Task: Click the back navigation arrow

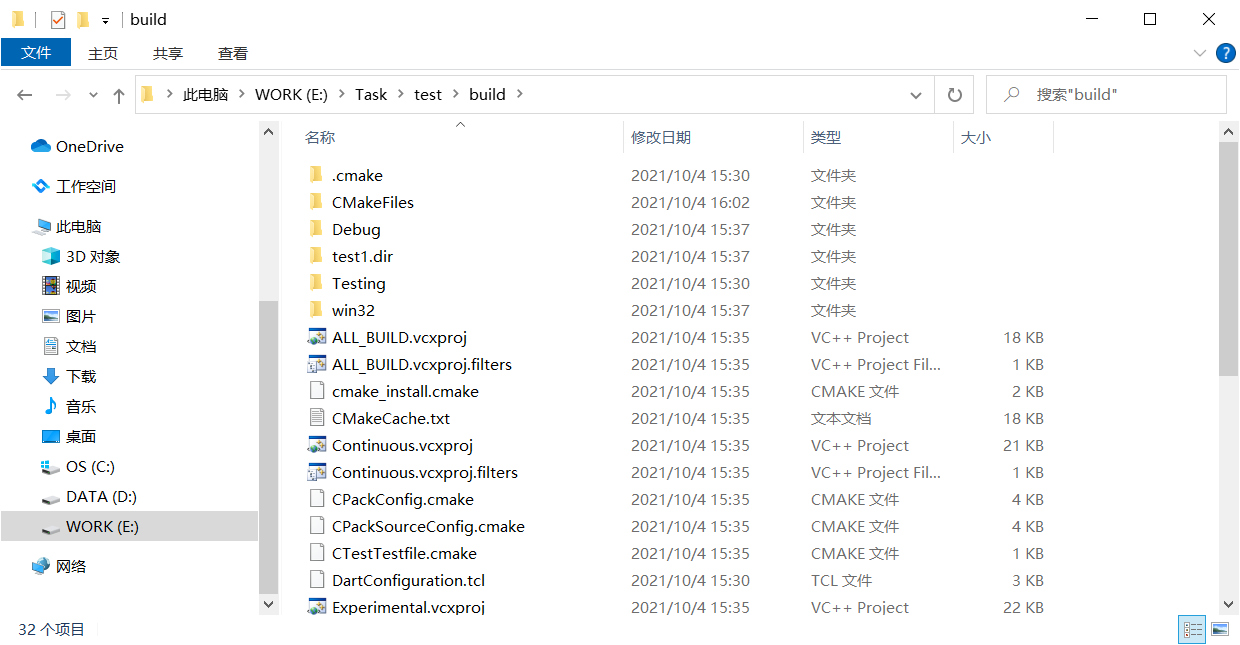Action: (x=25, y=94)
